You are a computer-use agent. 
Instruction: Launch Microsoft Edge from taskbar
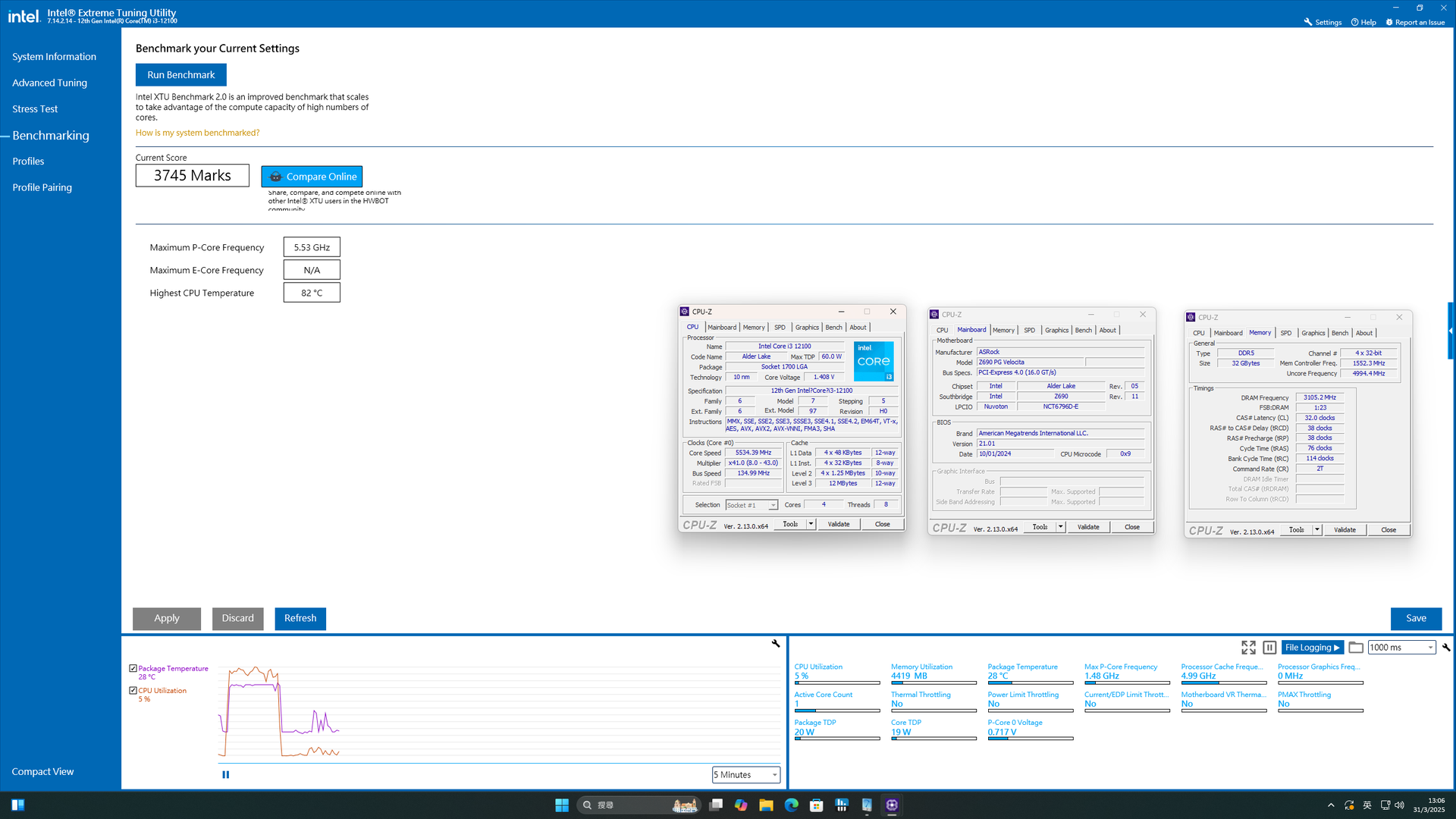(791, 805)
